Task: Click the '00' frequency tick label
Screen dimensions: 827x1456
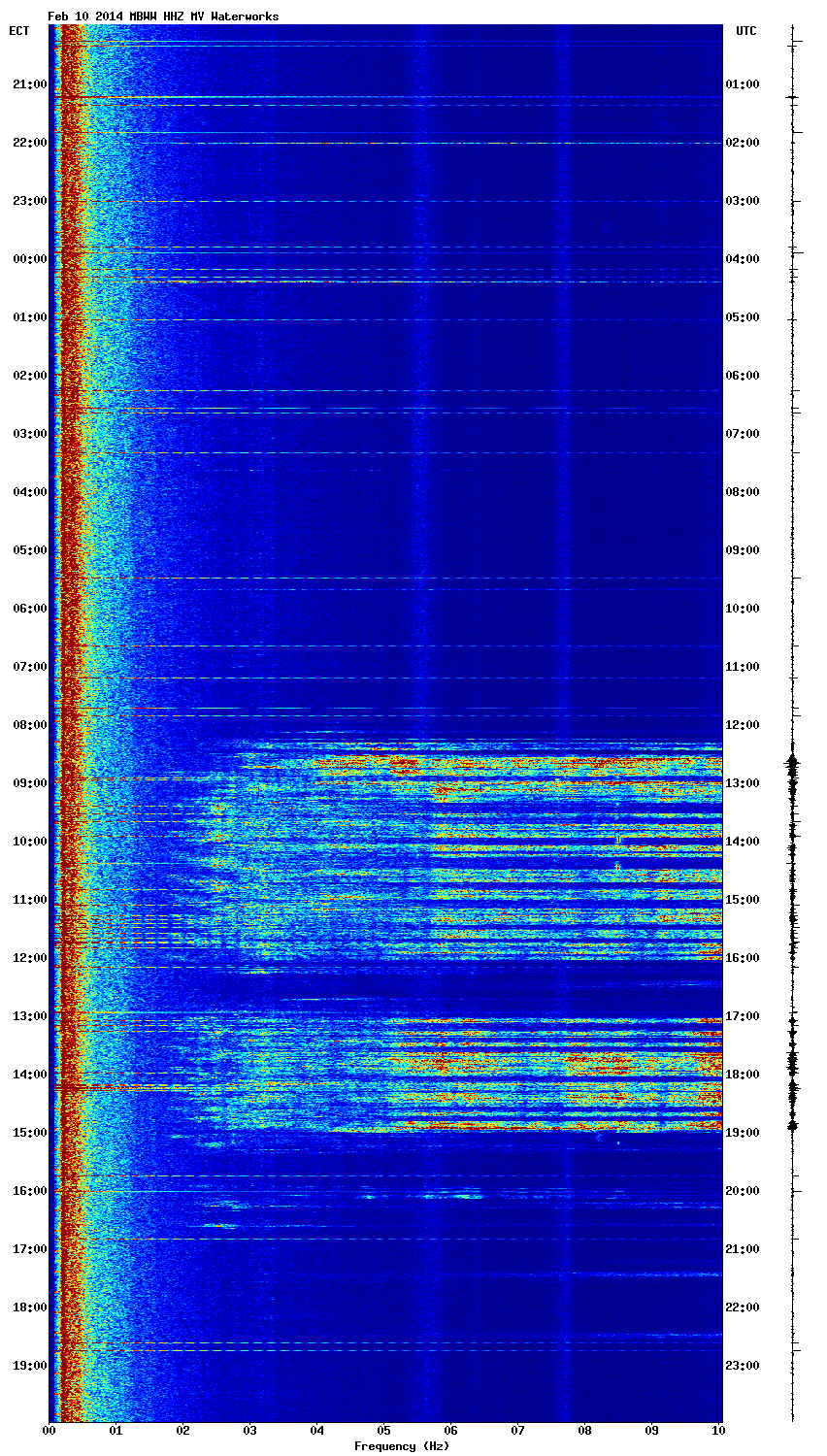Action: pyautogui.click(x=49, y=1431)
